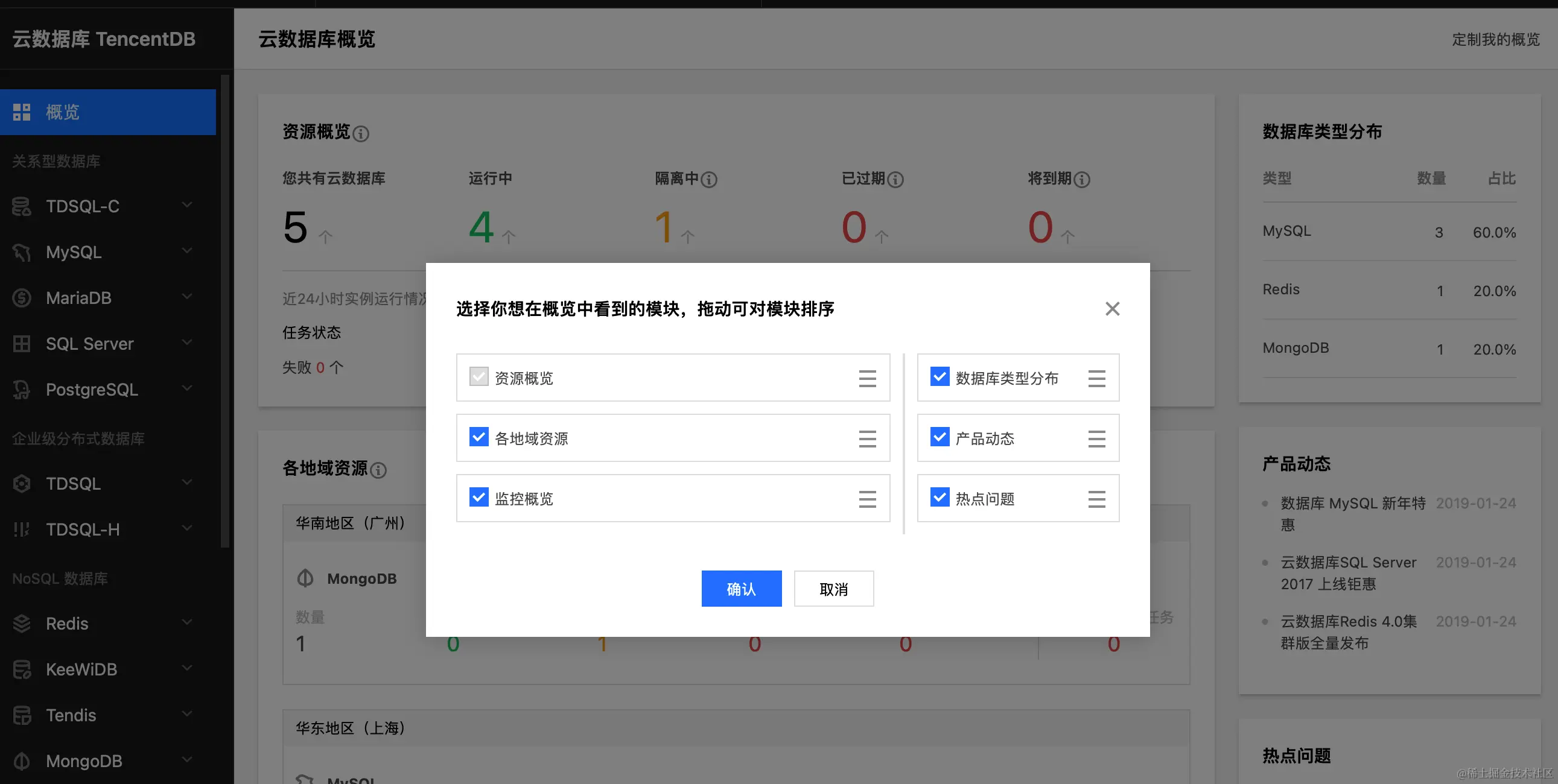The image size is (1558, 784).
Task: Click the 概览 grid icon in sidebar
Action: pos(22,112)
